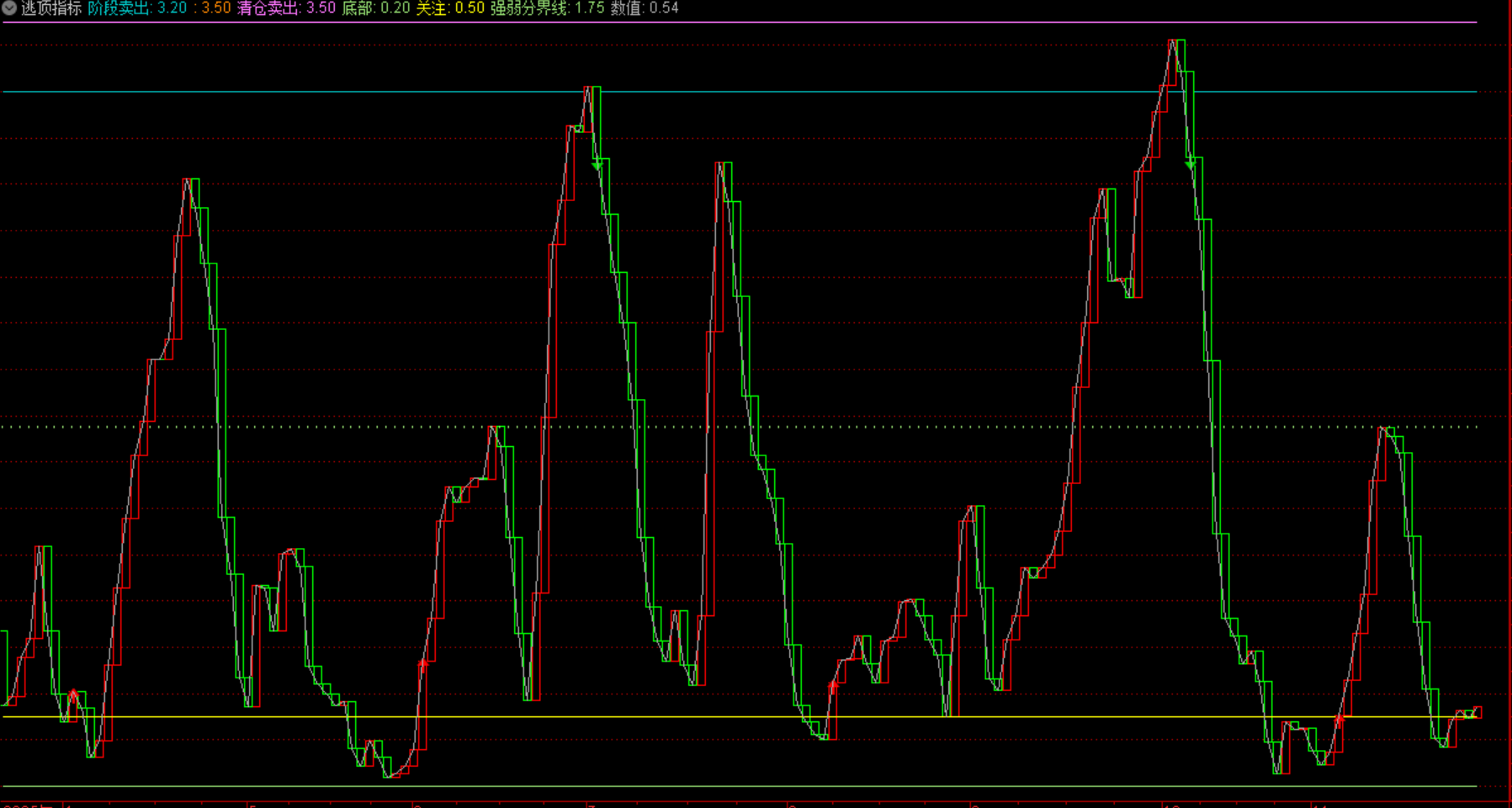1512x808 pixels.
Task: Click the 强弱分界线: 1.75 label
Action: [x=547, y=8]
